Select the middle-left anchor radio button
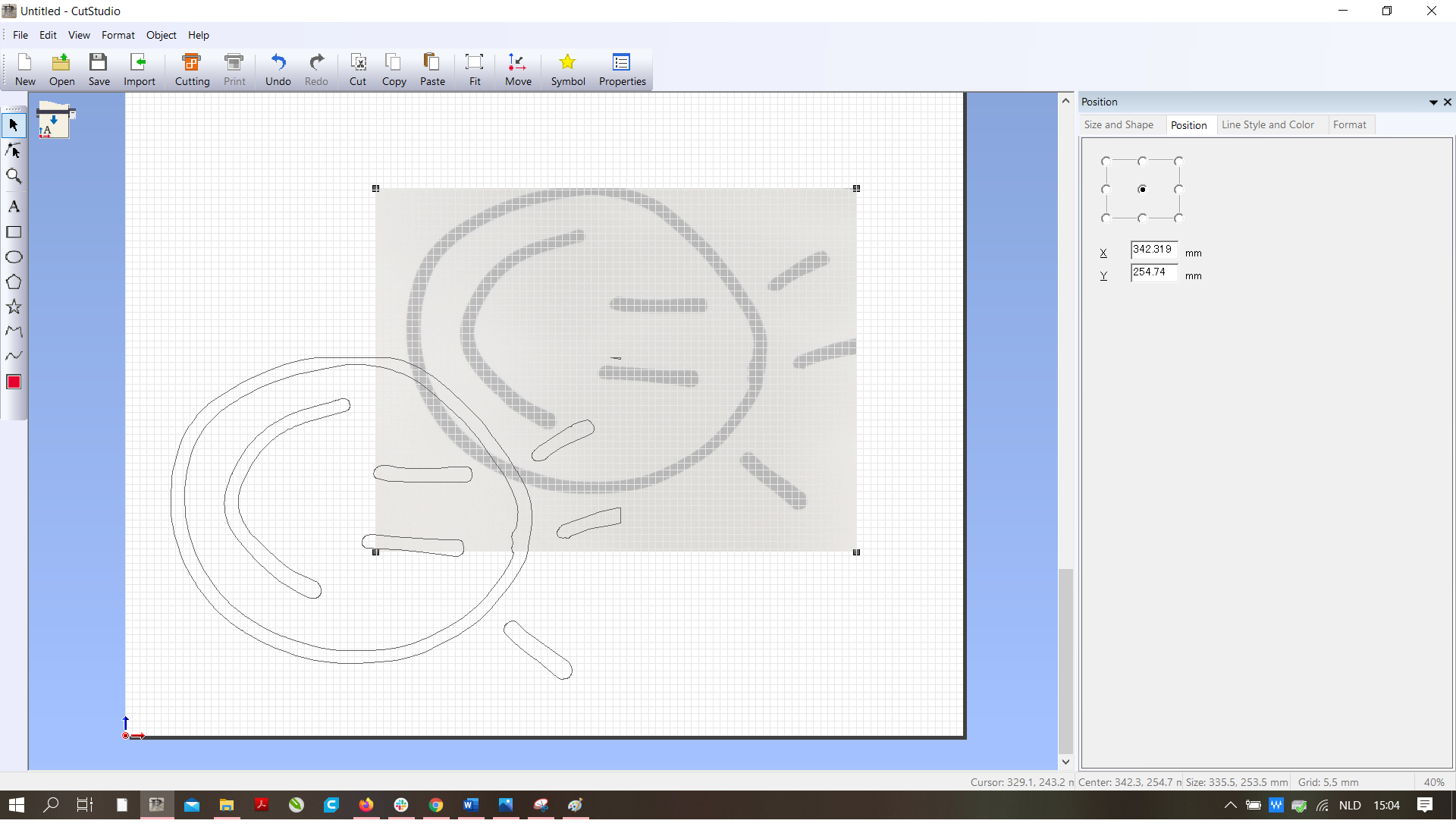The width and height of the screenshot is (1456, 833). click(1106, 190)
